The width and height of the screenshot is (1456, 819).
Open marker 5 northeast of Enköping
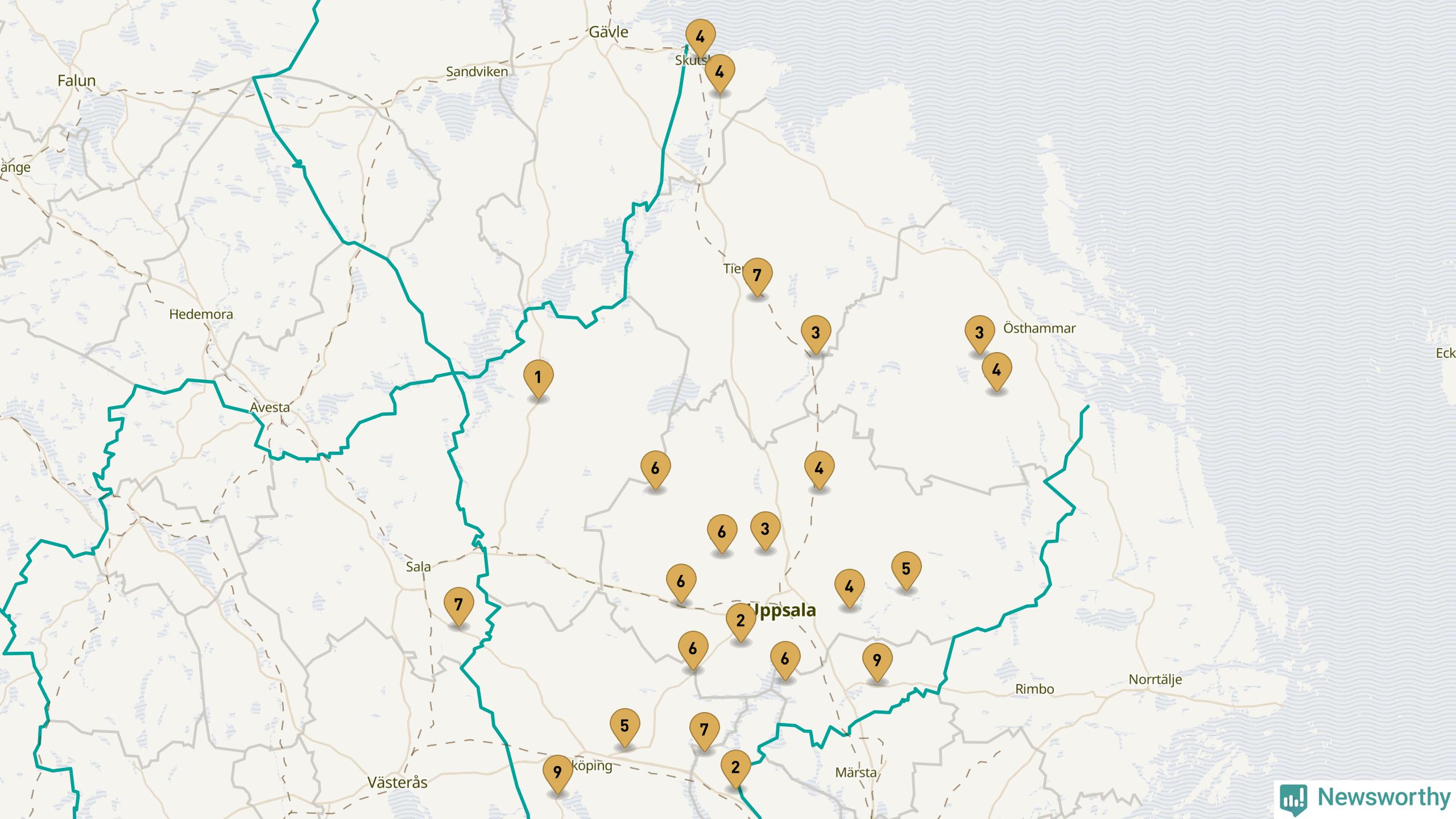point(624,727)
